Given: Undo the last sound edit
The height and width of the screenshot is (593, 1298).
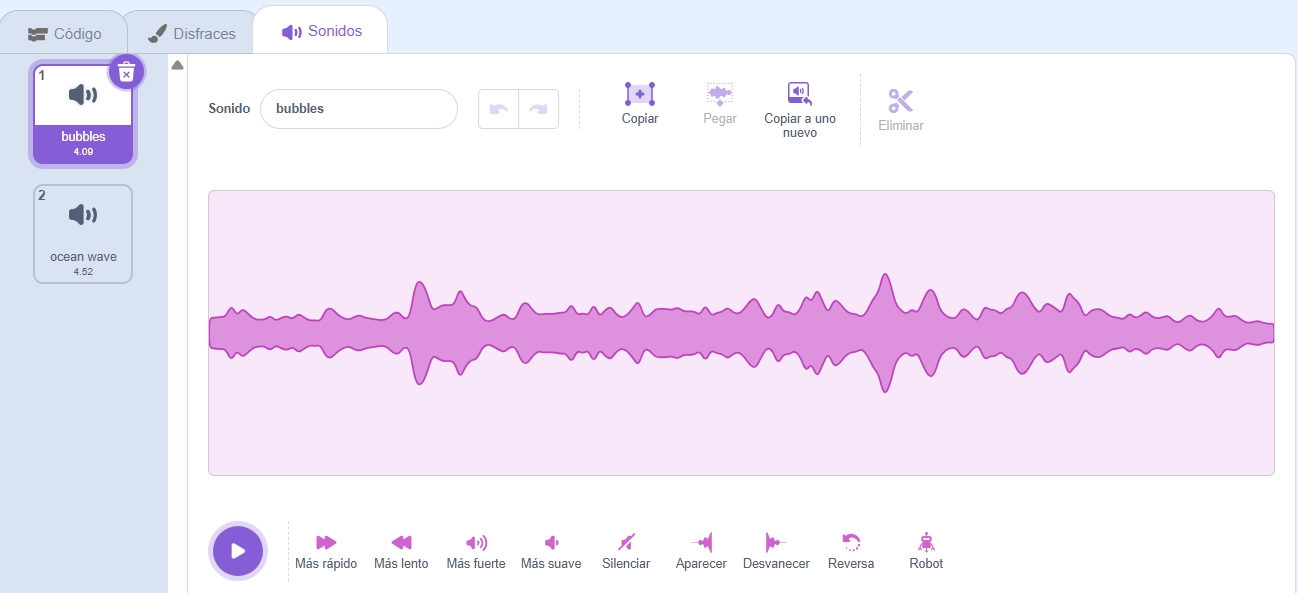Looking at the screenshot, I should click(498, 109).
